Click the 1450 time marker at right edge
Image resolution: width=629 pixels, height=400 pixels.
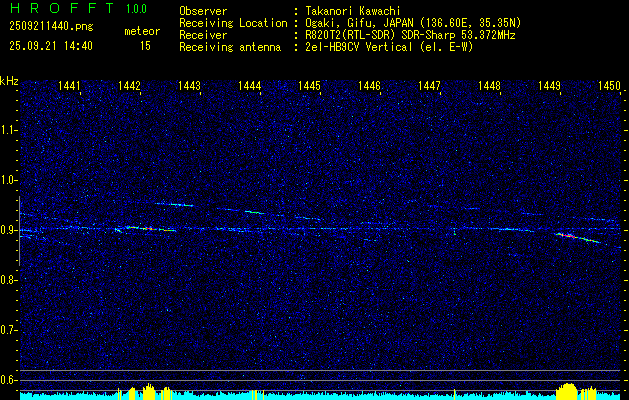pyautogui.click(x=609, y=87)
